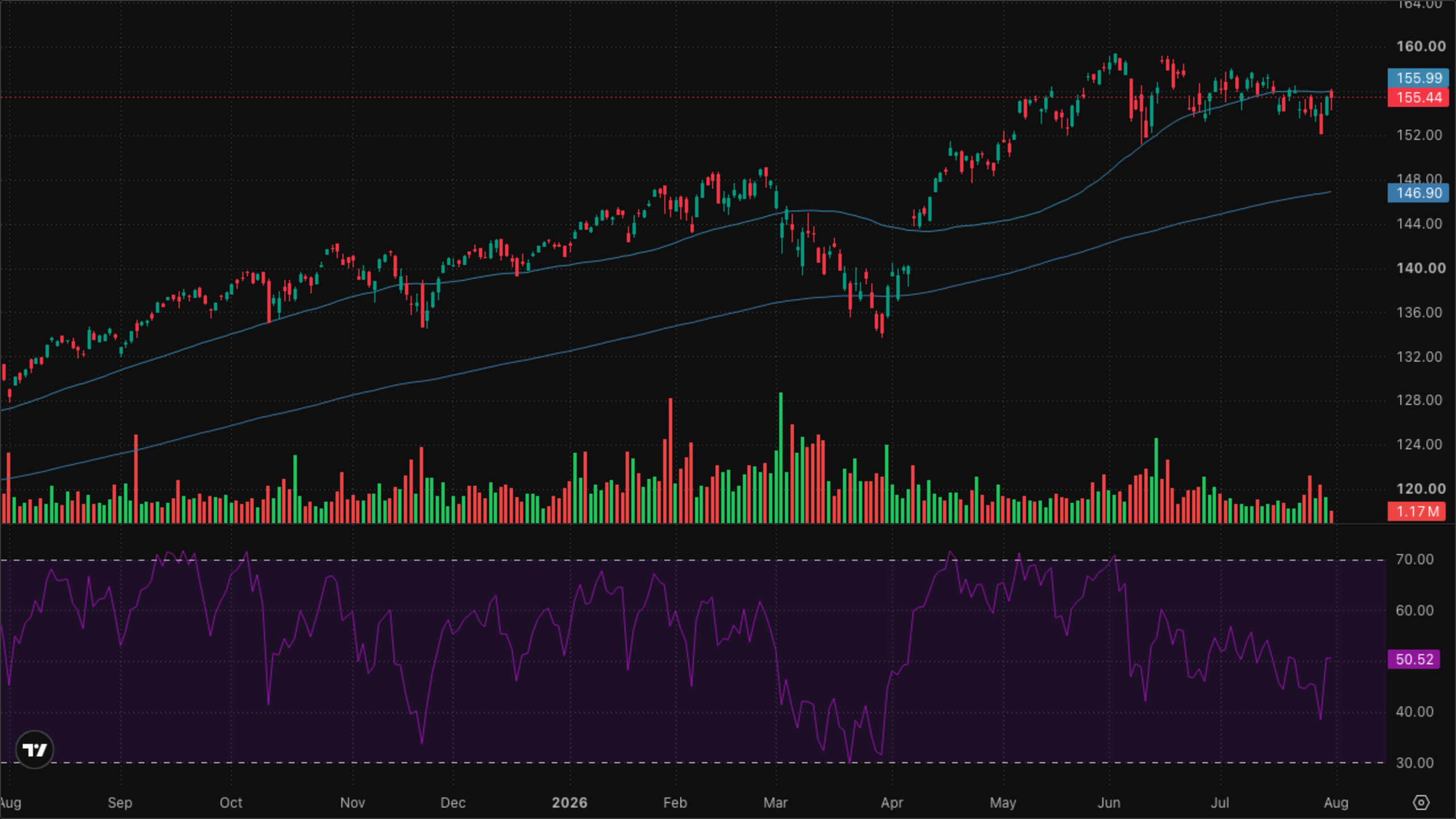This screenshot has width=1456, height=819.
Task: Click the tallest green volume bar in March
Action: click(780, 458)
